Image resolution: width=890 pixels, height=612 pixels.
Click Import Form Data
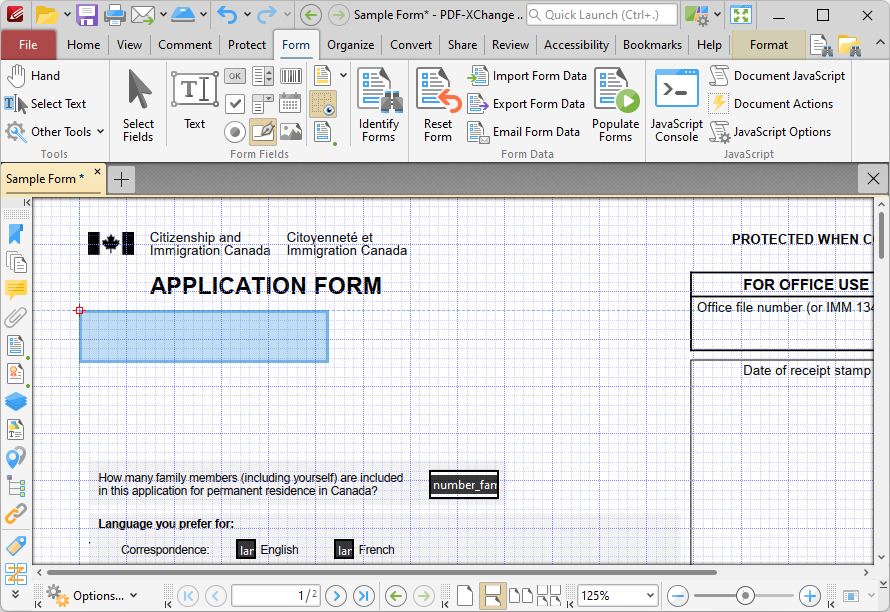click(527, 76)
